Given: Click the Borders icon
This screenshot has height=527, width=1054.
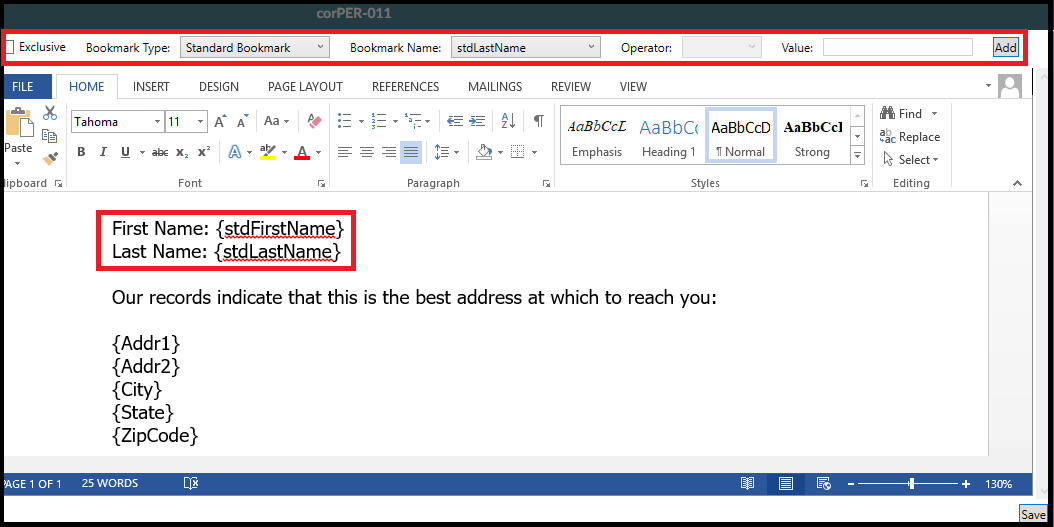Looking at the screenshot, I should pyautogui.click(x=518, y=153).
